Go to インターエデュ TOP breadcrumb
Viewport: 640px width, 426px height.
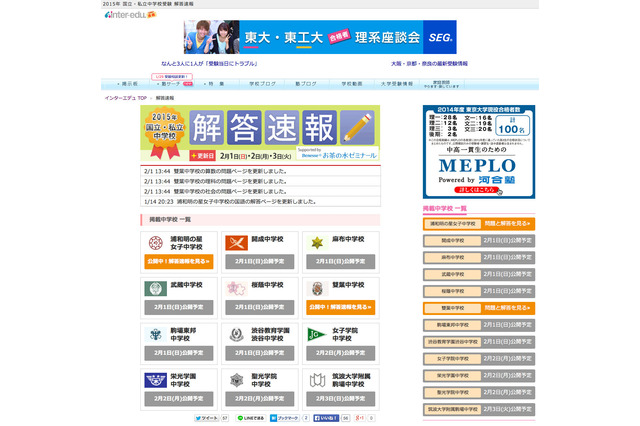tap(125, 98)
